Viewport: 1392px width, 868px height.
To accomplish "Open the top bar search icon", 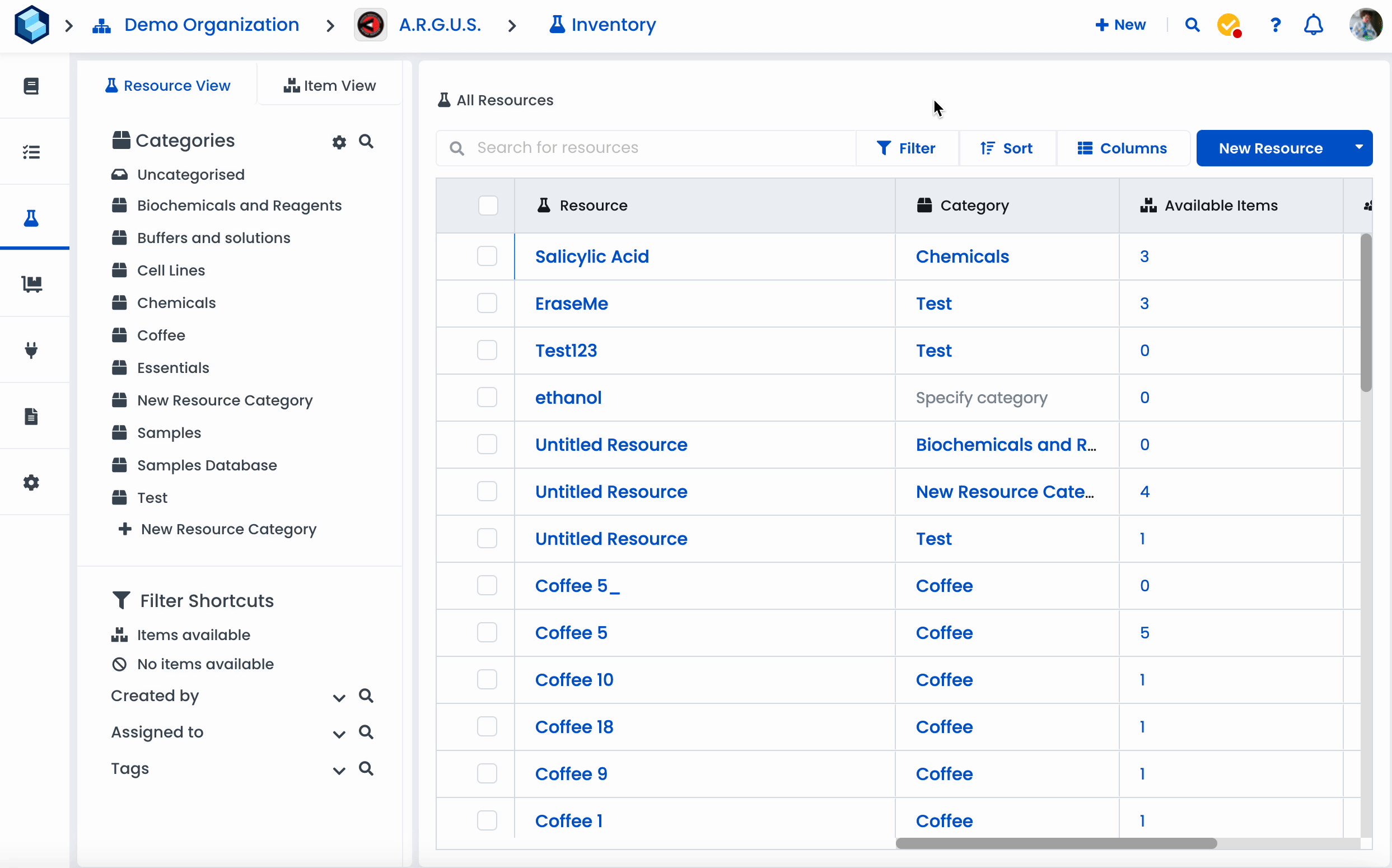I will [1192, 25].
